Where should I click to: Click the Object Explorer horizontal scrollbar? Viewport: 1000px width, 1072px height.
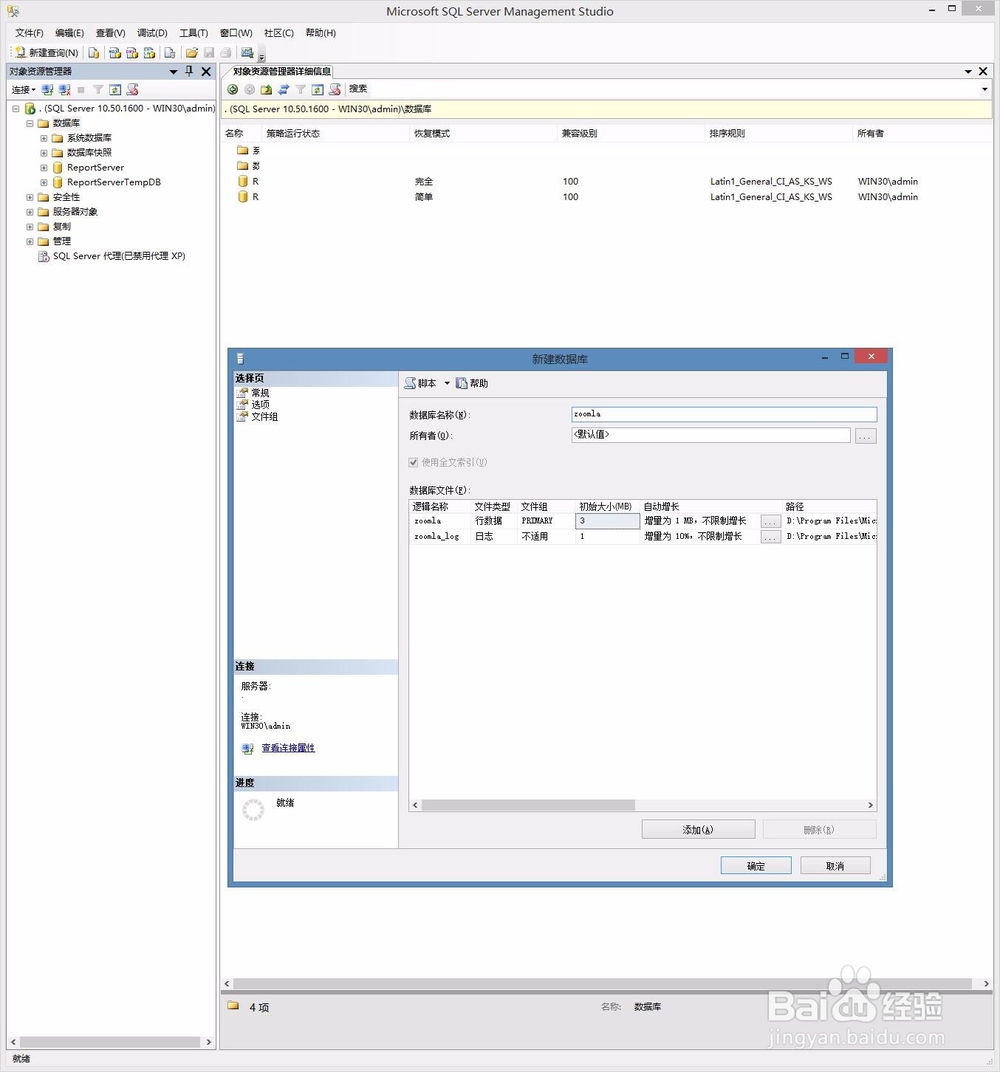pyautogui.click(x=112, y=1042)
